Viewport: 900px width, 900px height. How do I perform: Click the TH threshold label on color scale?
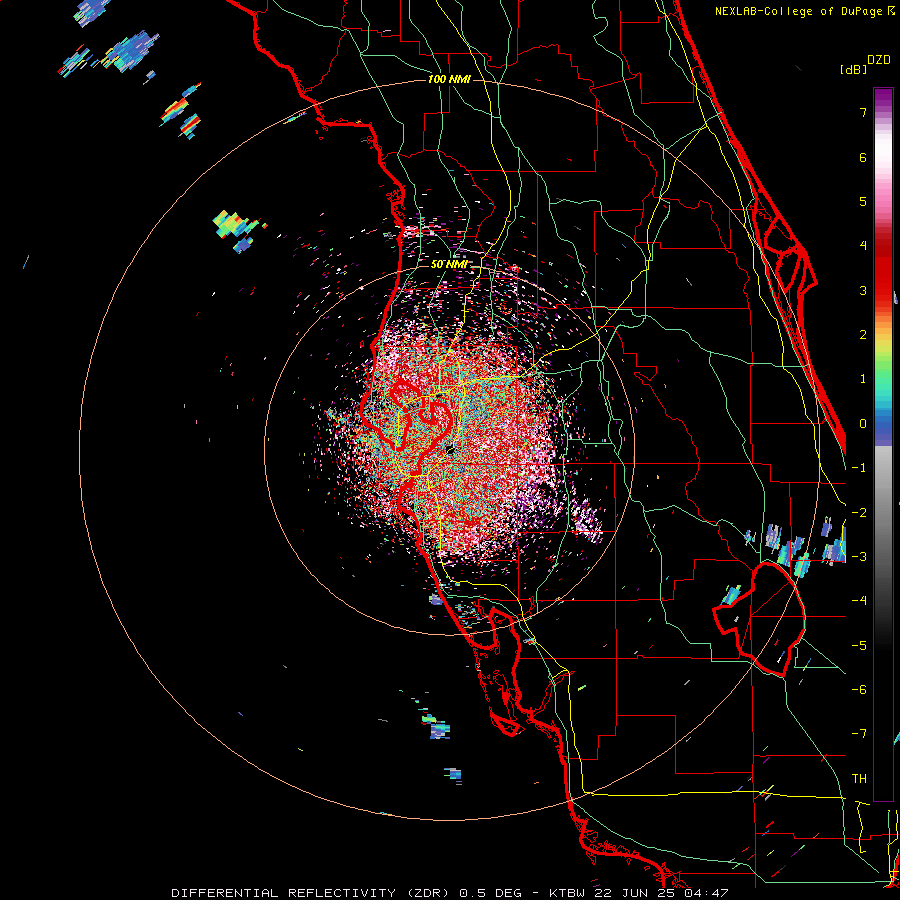[x=859, y=779]
